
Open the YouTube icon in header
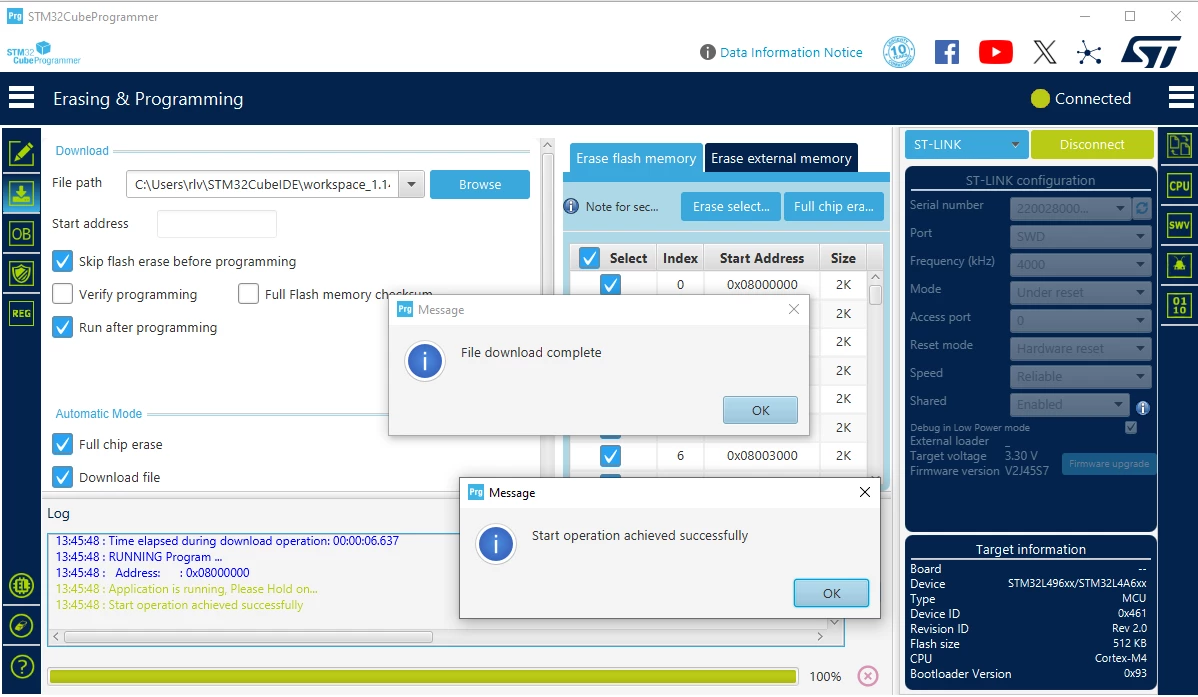pos(996,52)
